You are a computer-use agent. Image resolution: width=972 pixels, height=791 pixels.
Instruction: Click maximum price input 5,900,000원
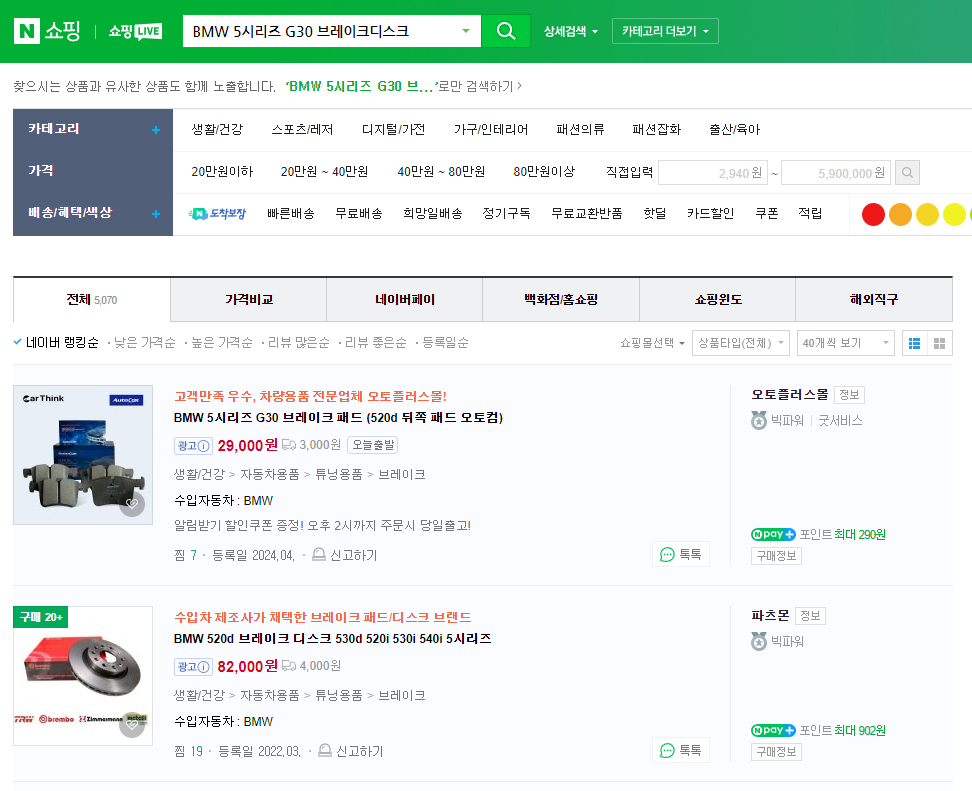836,172
